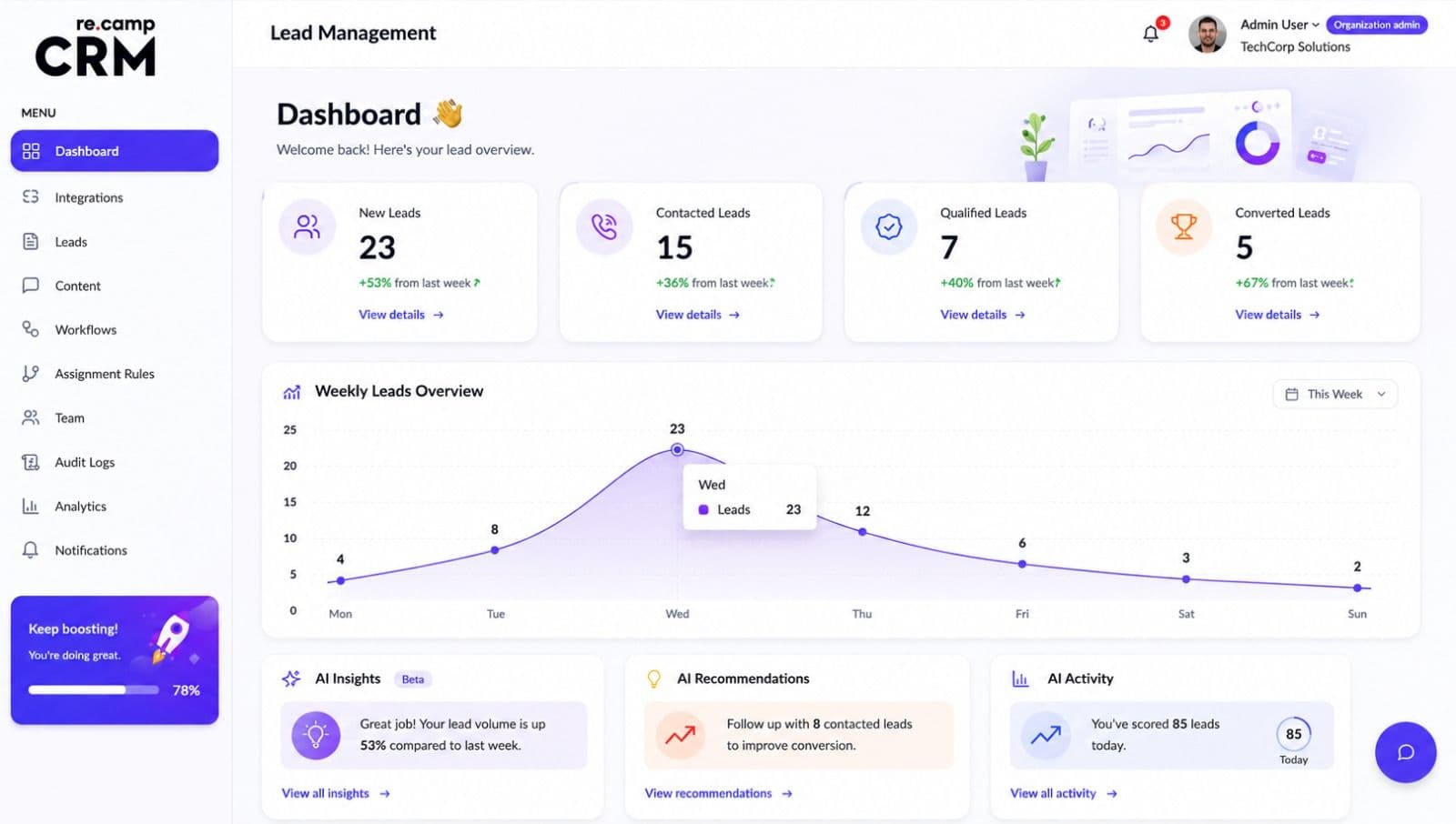Click the Converted Leads trophy icon
The height and width of the screenshot is (824, 1456).
pyautogui.click(x=1184, y=226)
